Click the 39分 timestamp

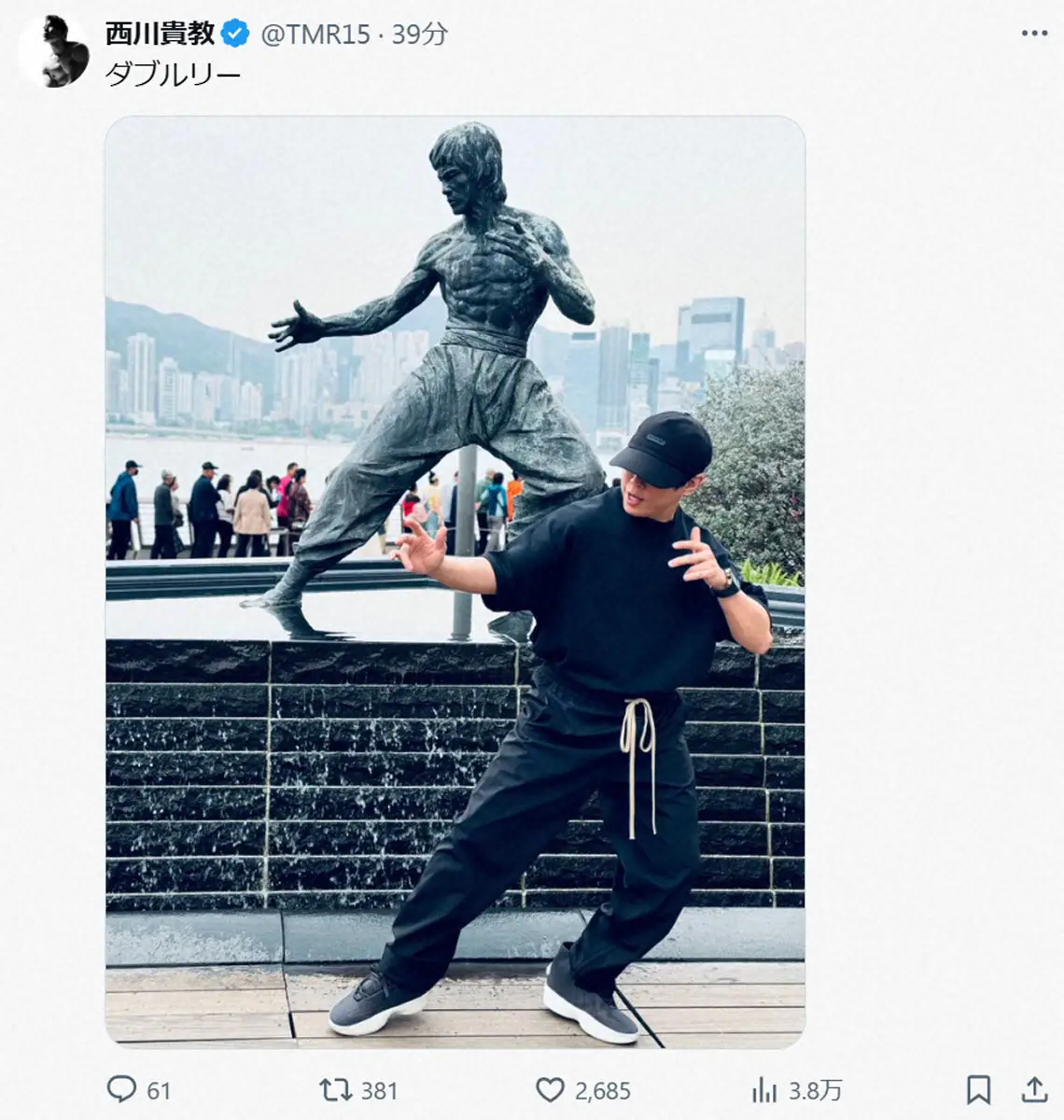420,35
